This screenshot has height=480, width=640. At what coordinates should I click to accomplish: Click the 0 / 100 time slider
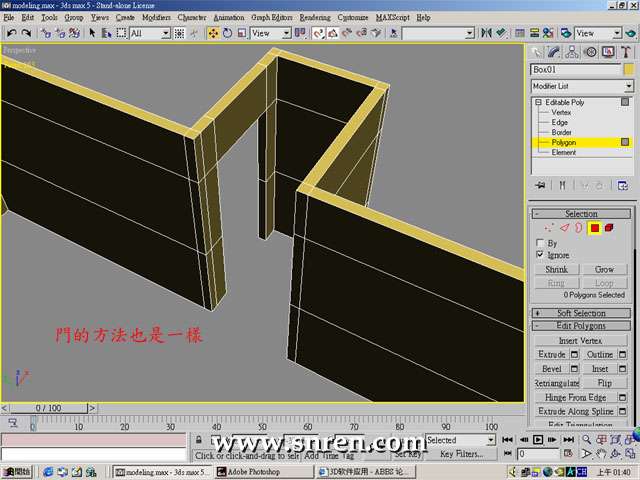(49, 408)
